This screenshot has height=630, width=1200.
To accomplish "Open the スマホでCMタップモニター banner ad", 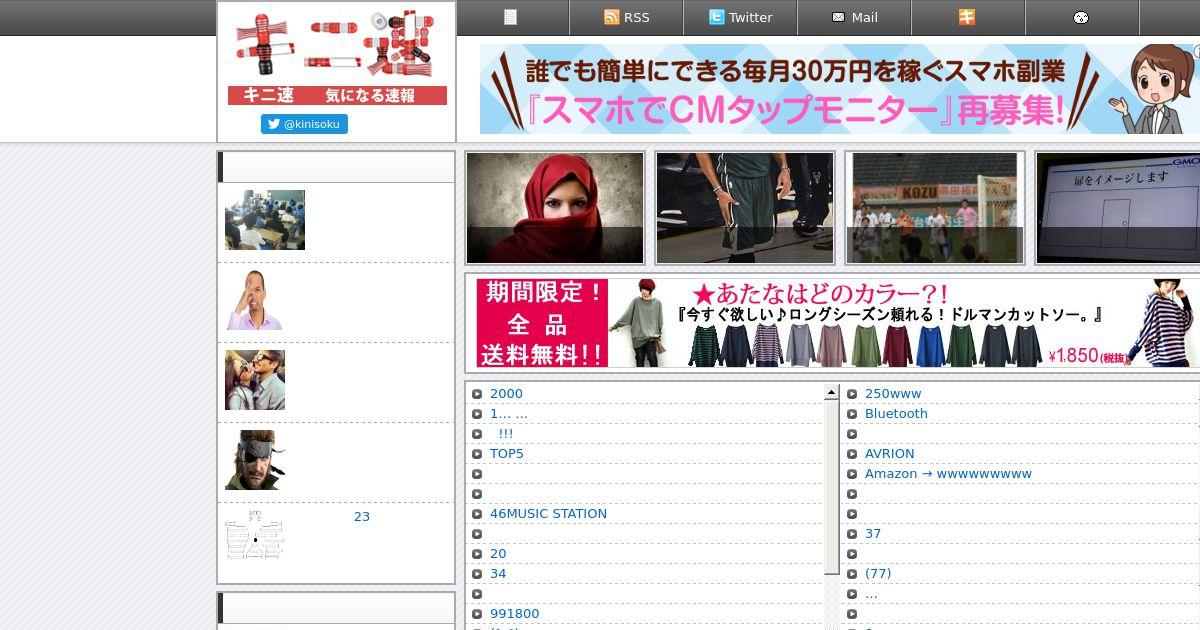I will (838, 89).
